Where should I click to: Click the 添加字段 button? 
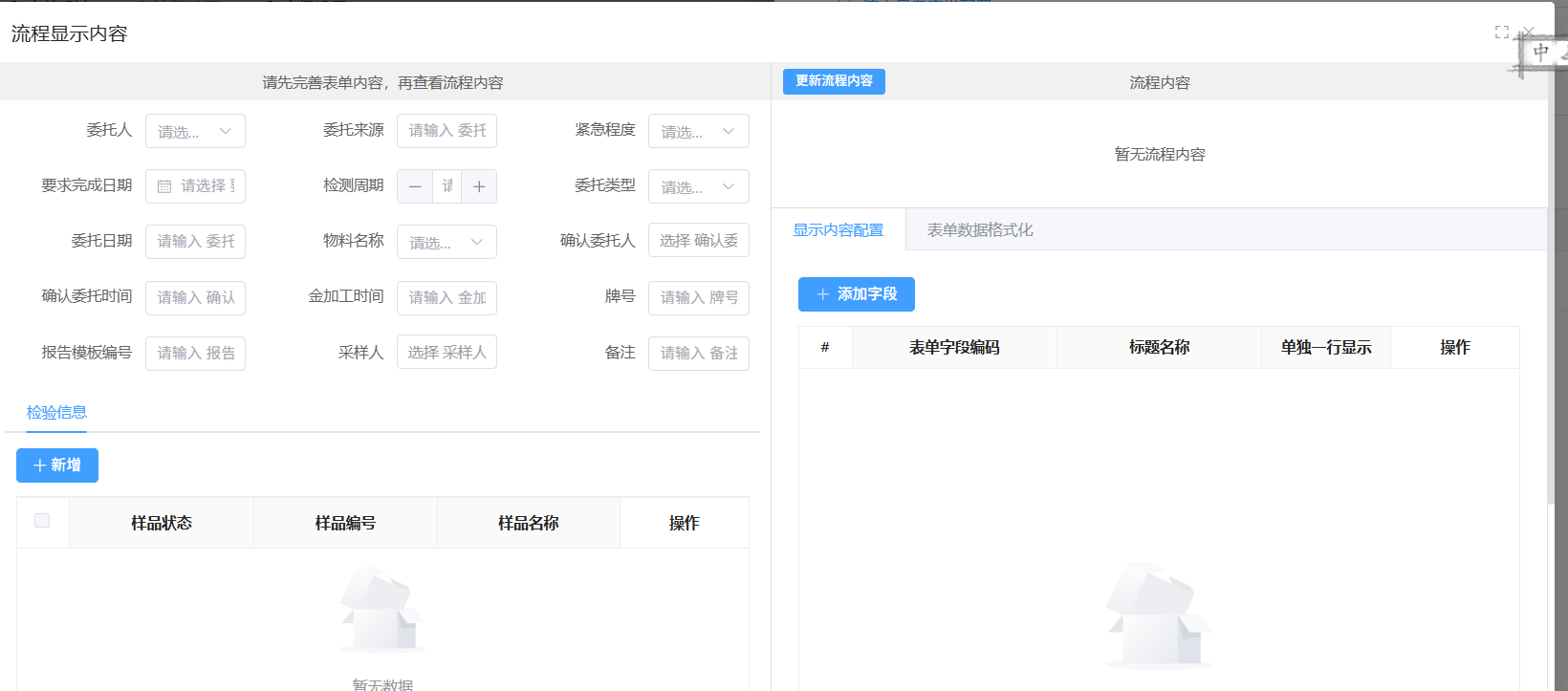(856, 294)
